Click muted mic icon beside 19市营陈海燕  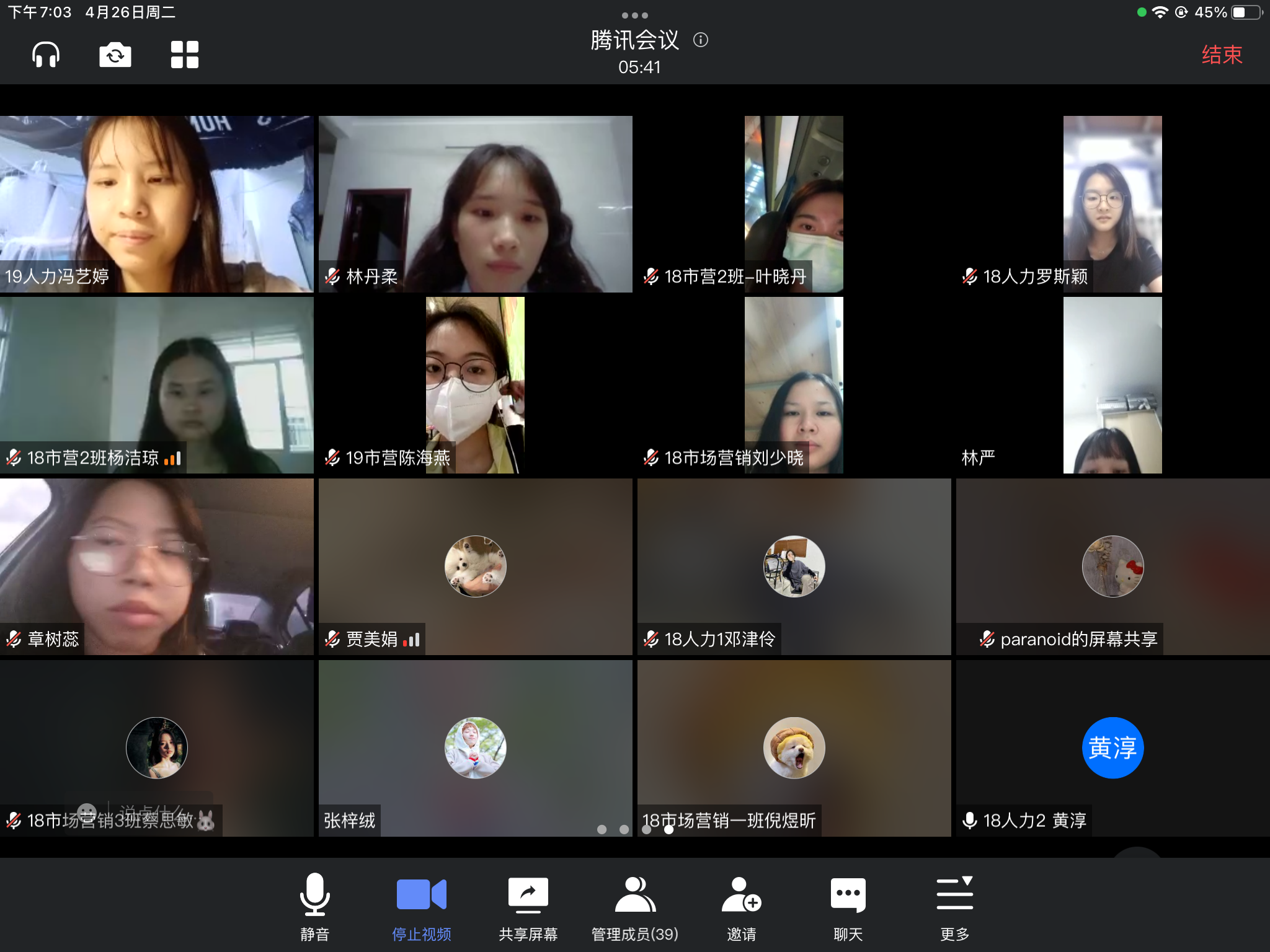[x=333, y=458]
